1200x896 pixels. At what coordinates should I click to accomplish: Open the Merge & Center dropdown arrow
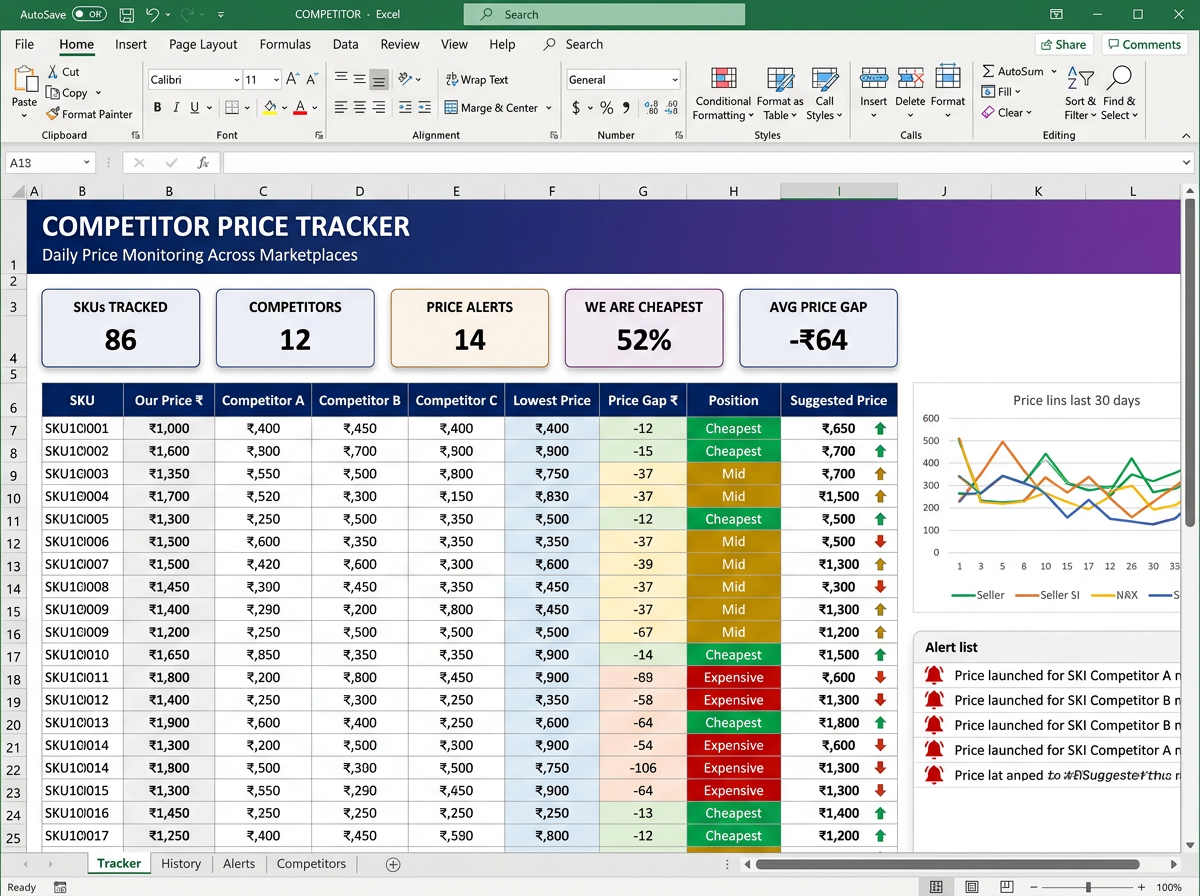point(547,108)
